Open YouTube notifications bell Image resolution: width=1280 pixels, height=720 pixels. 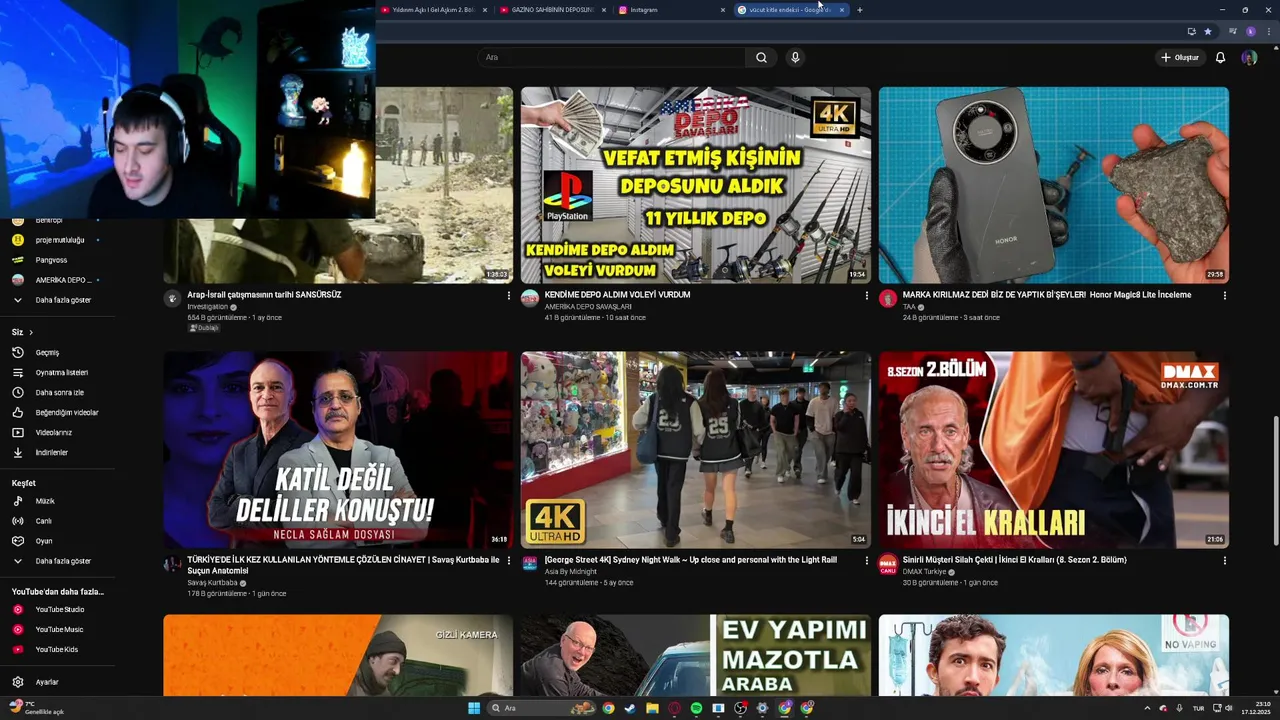[x=1220, y=58]
